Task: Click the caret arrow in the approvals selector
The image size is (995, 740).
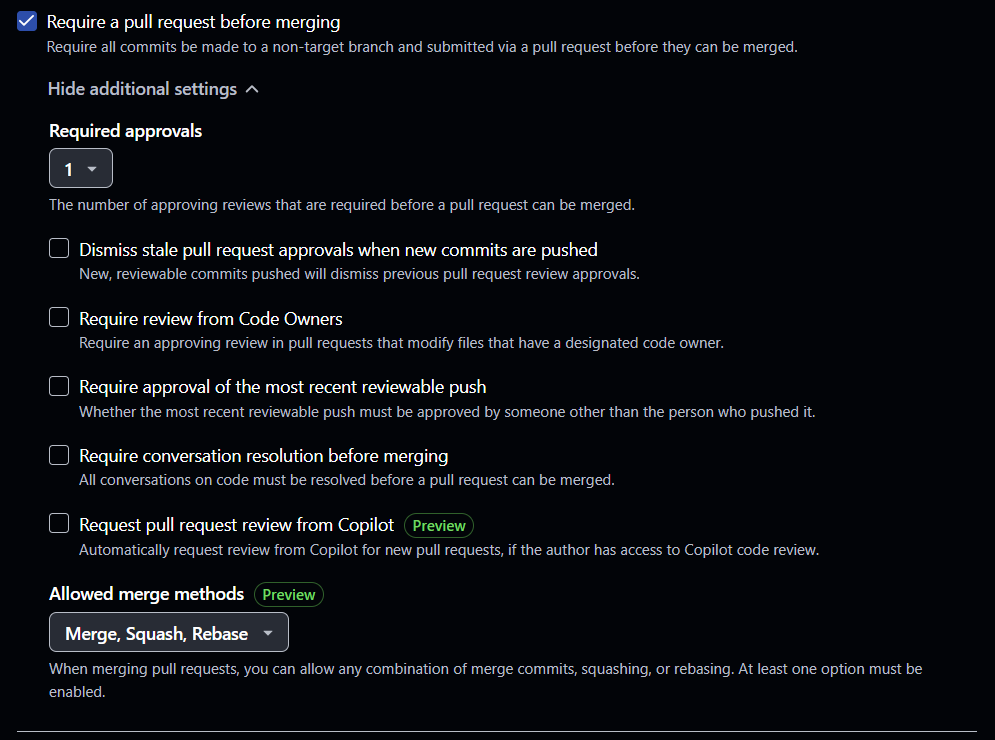Action: pyautogui.click(x=92, y=169)
